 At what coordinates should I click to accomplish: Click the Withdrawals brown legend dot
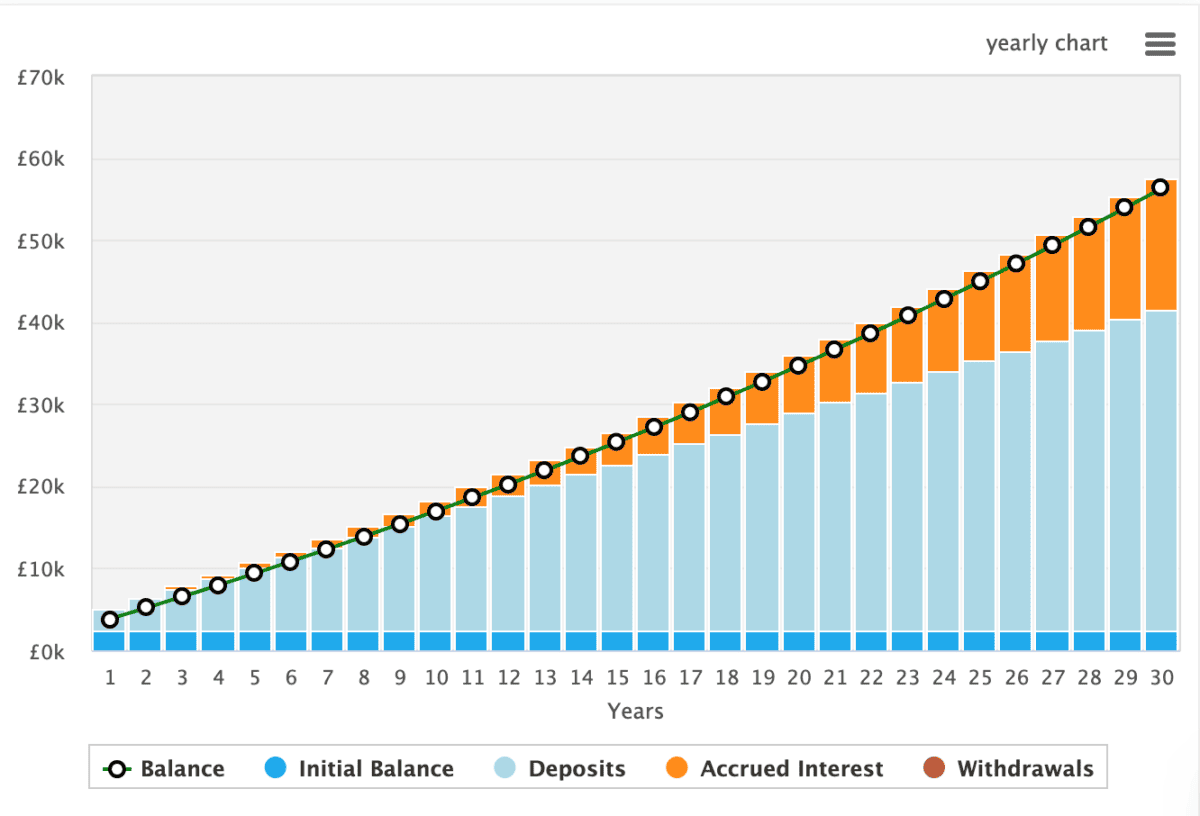click(x=934, y=769)
